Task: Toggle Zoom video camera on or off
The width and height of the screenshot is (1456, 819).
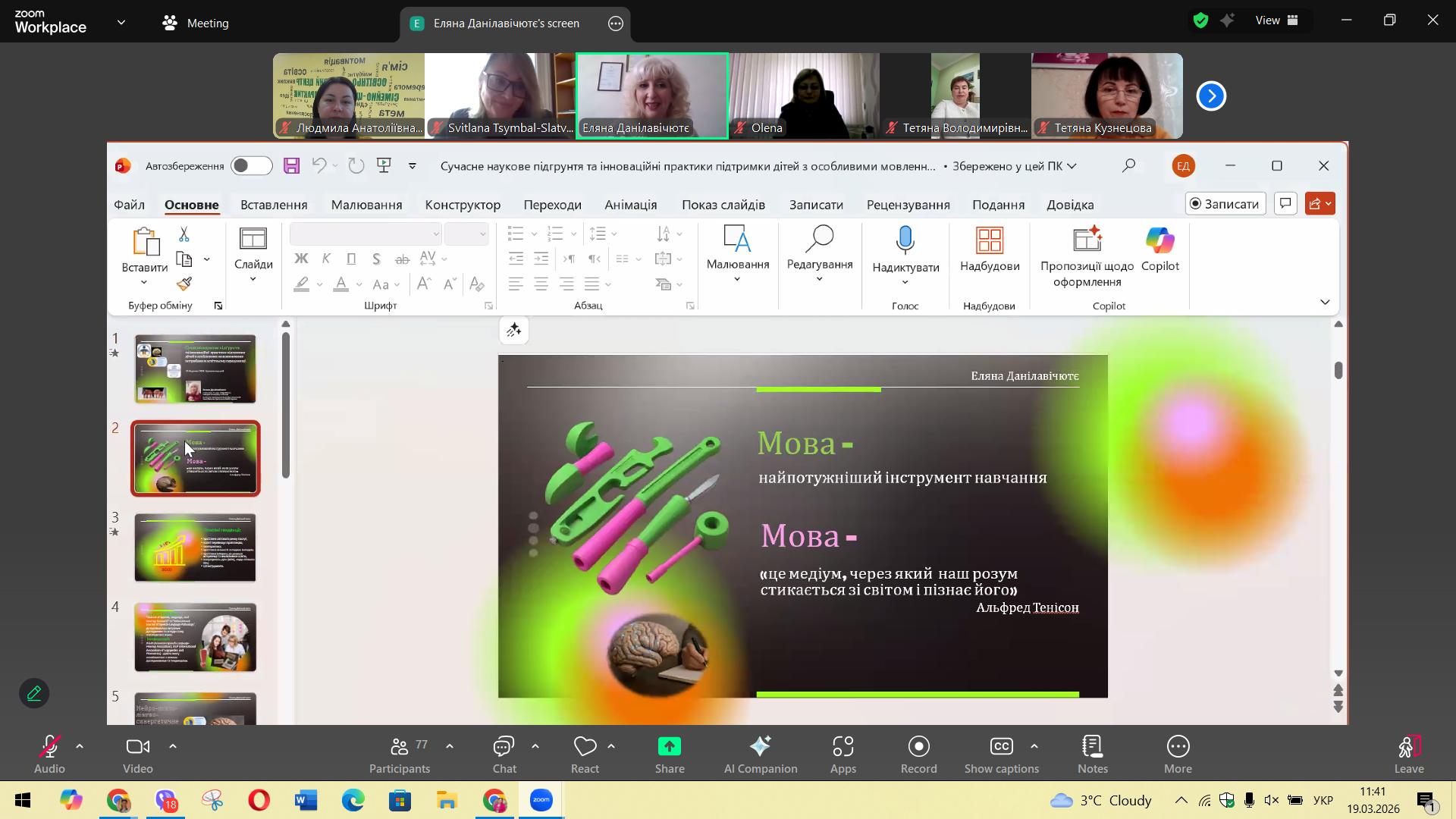Action: [x=137, y=755]
